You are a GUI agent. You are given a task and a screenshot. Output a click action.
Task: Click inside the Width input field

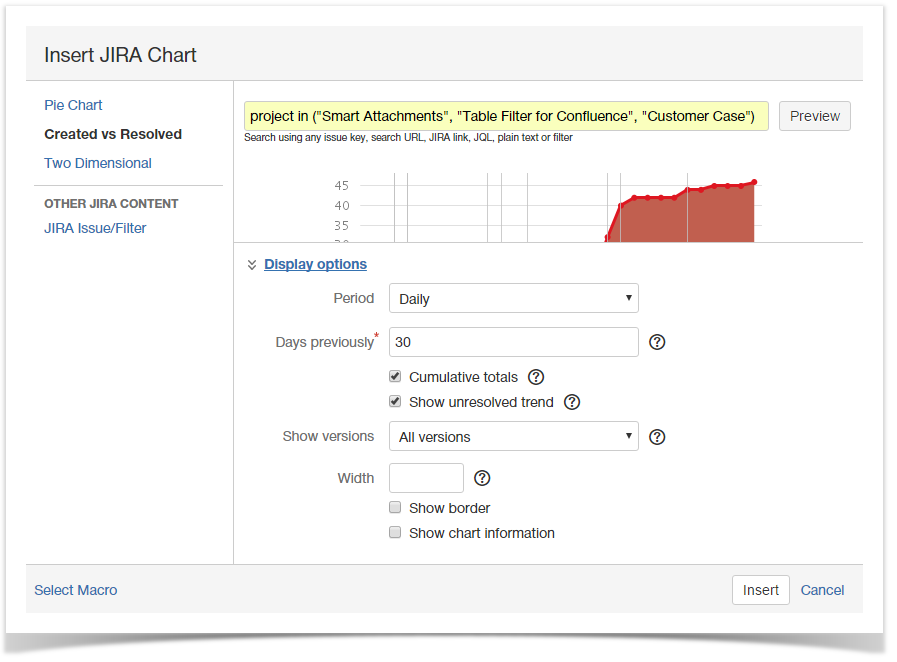point(426,478)
